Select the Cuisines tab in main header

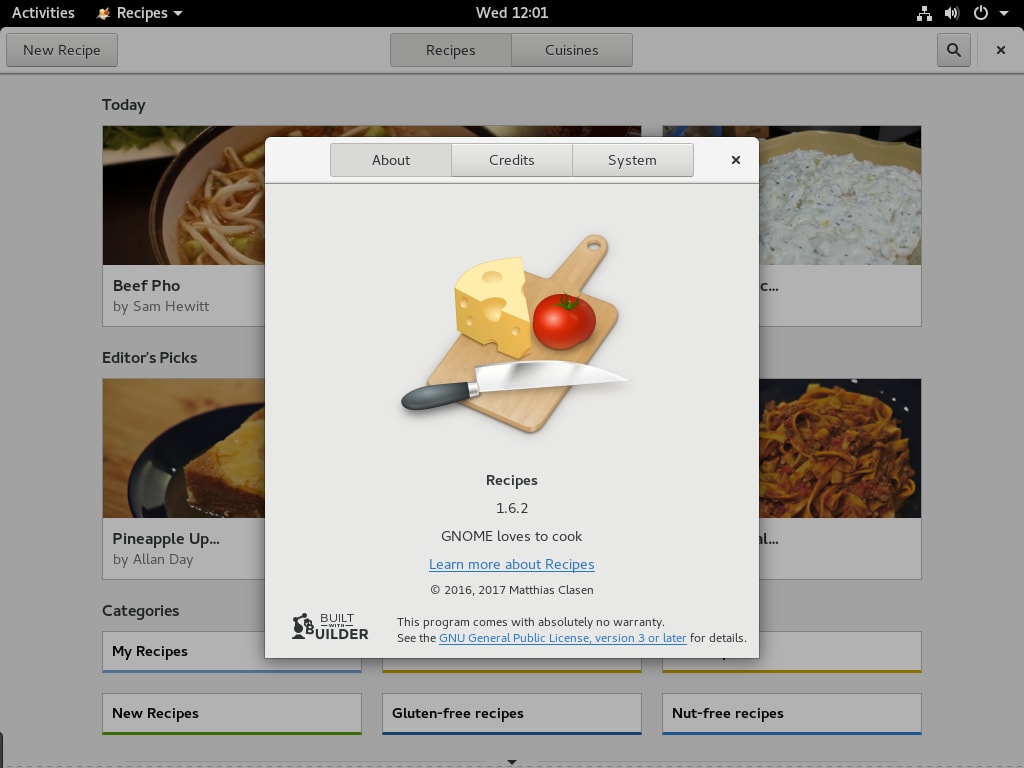point(571,50)
